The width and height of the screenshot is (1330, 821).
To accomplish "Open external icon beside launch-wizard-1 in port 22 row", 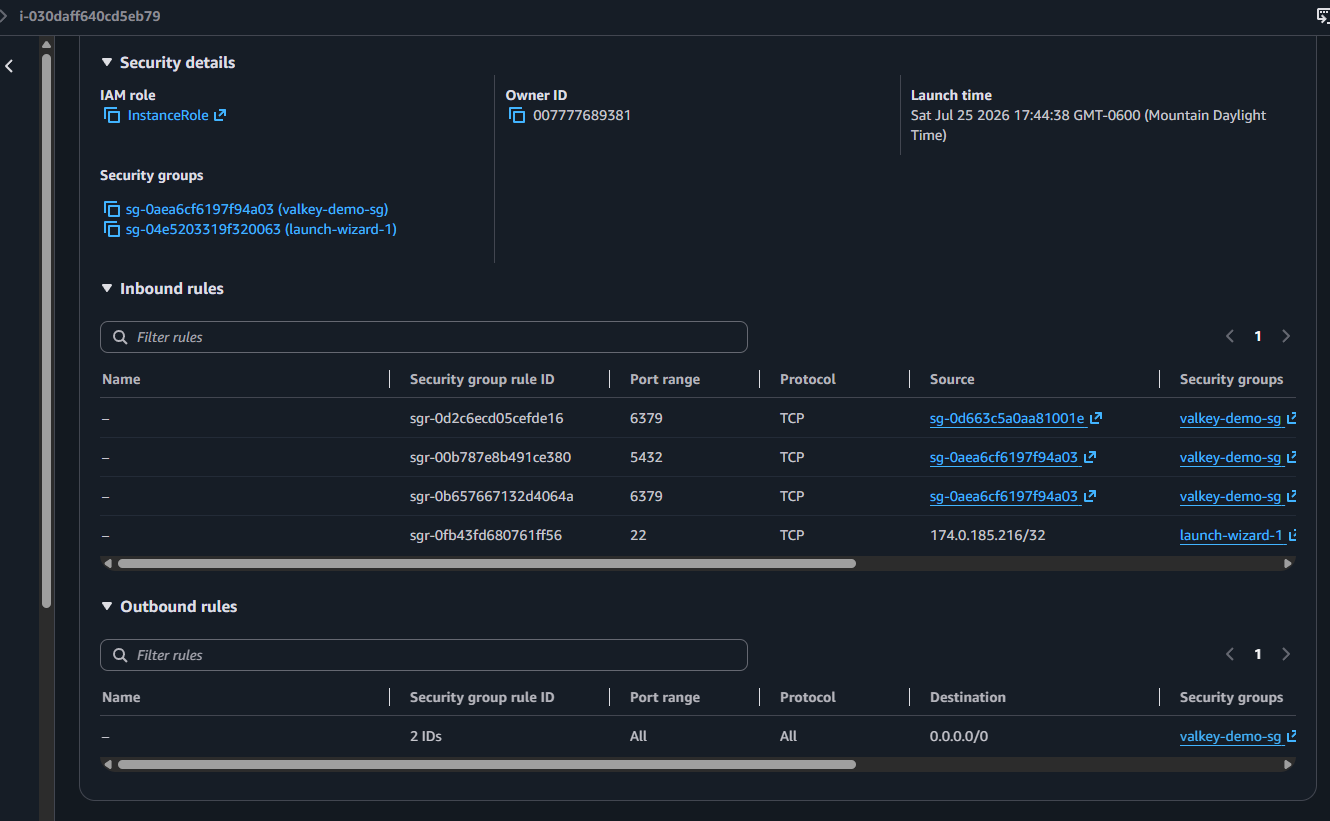I will click(x=1292, y=535).
